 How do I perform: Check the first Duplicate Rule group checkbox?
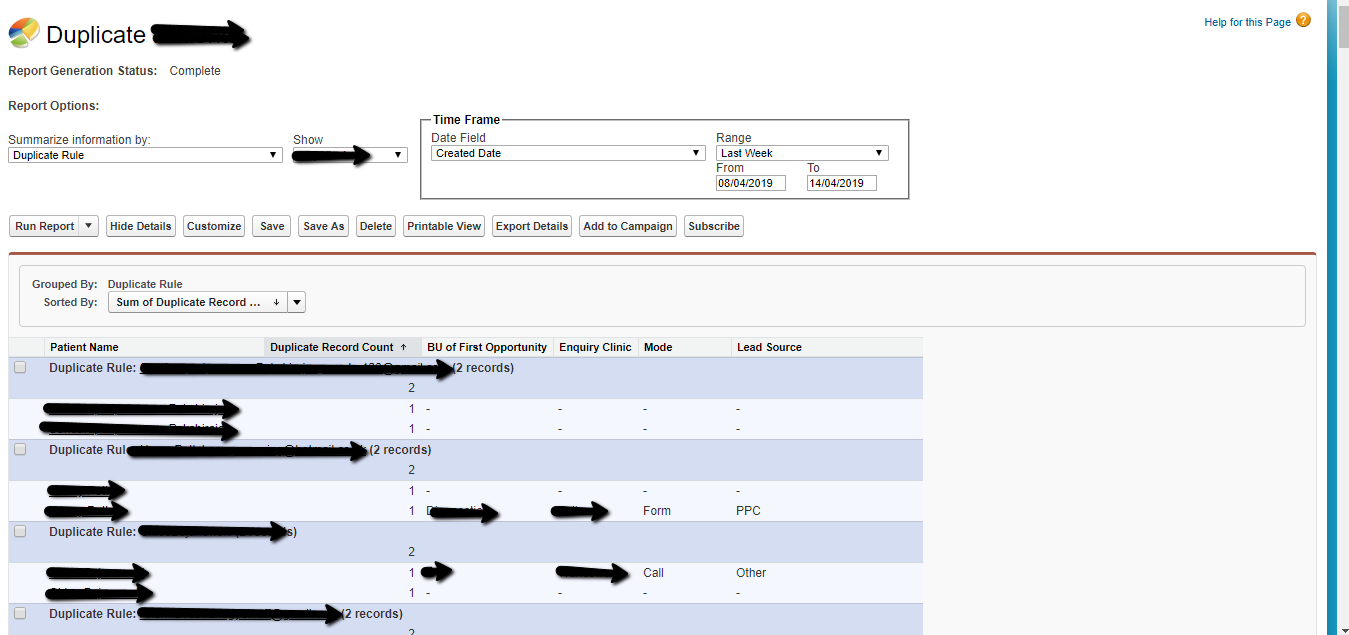coord(20,368)
